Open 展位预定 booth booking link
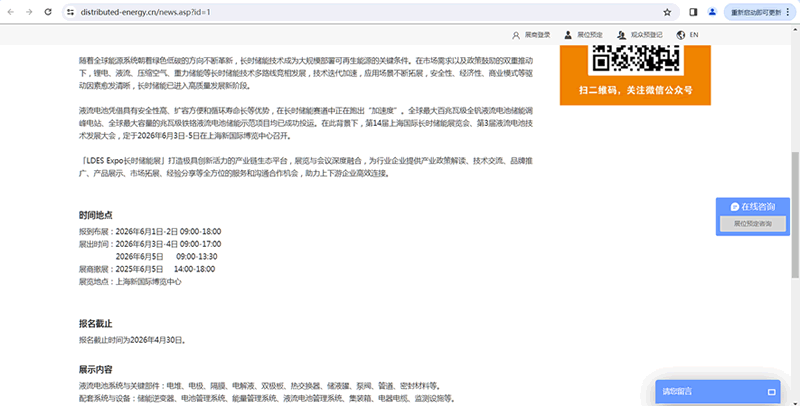This screenshot has width=800, height=406. click(584, 34)
